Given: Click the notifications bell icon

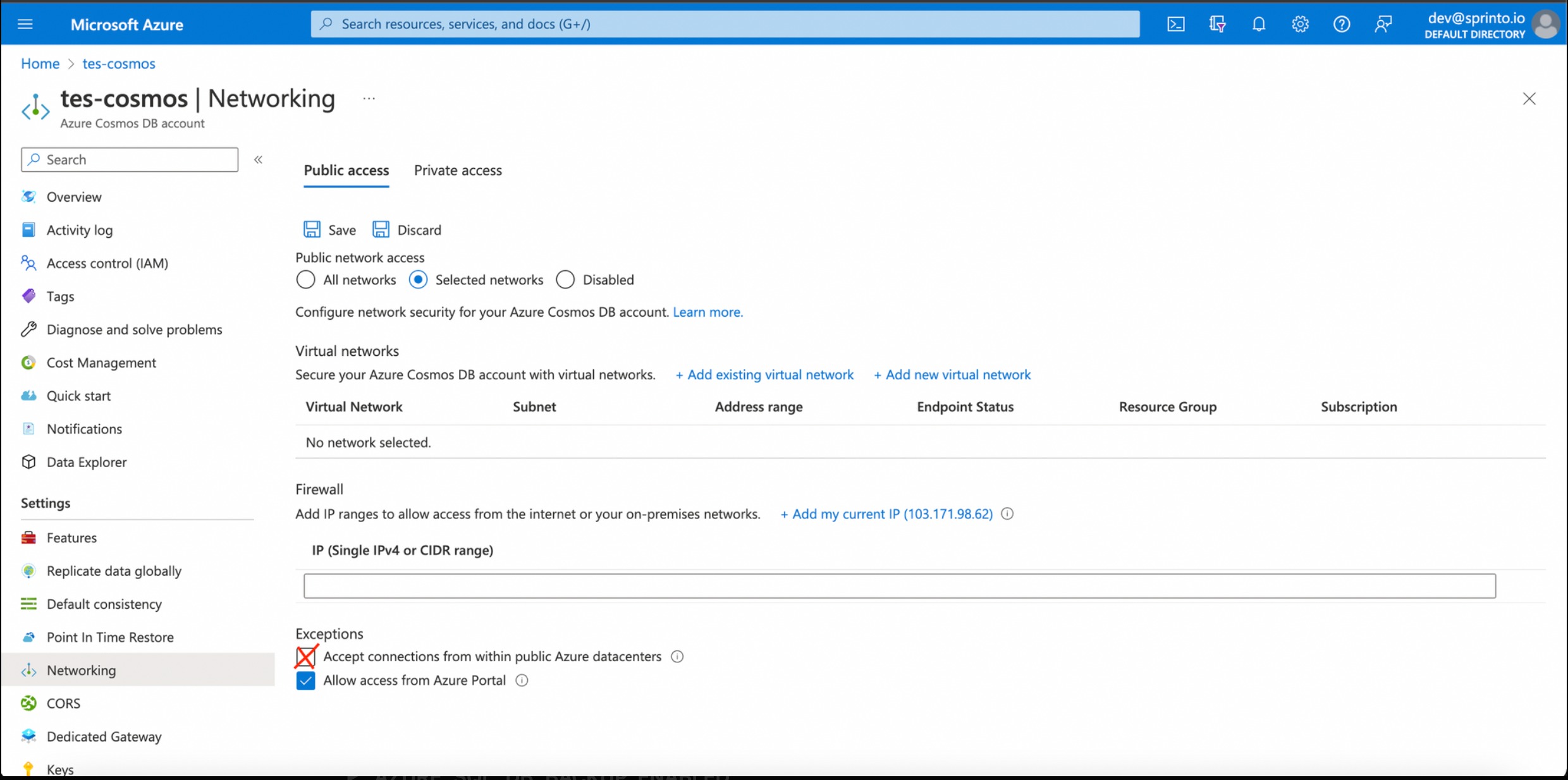Looking at the screenshot, I should coord(1258,24).
